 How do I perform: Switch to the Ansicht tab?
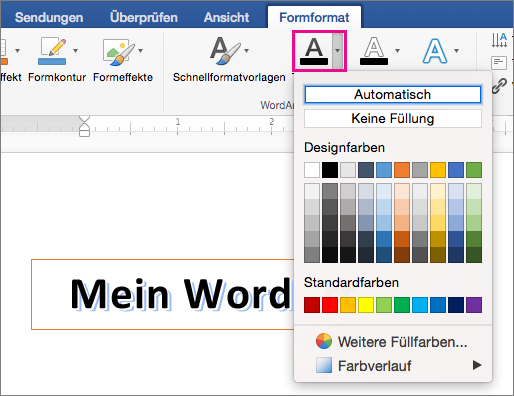(227, 17)
